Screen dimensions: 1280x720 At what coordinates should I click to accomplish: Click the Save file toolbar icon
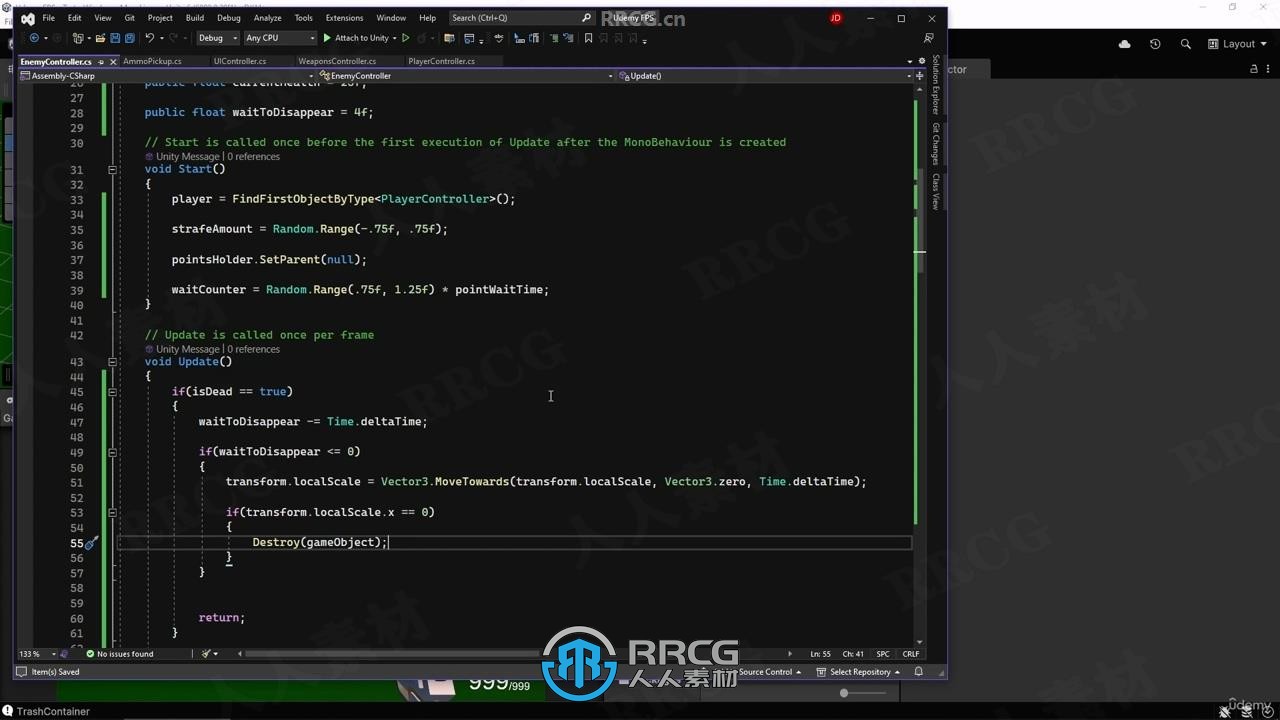(x=115, y=38)
